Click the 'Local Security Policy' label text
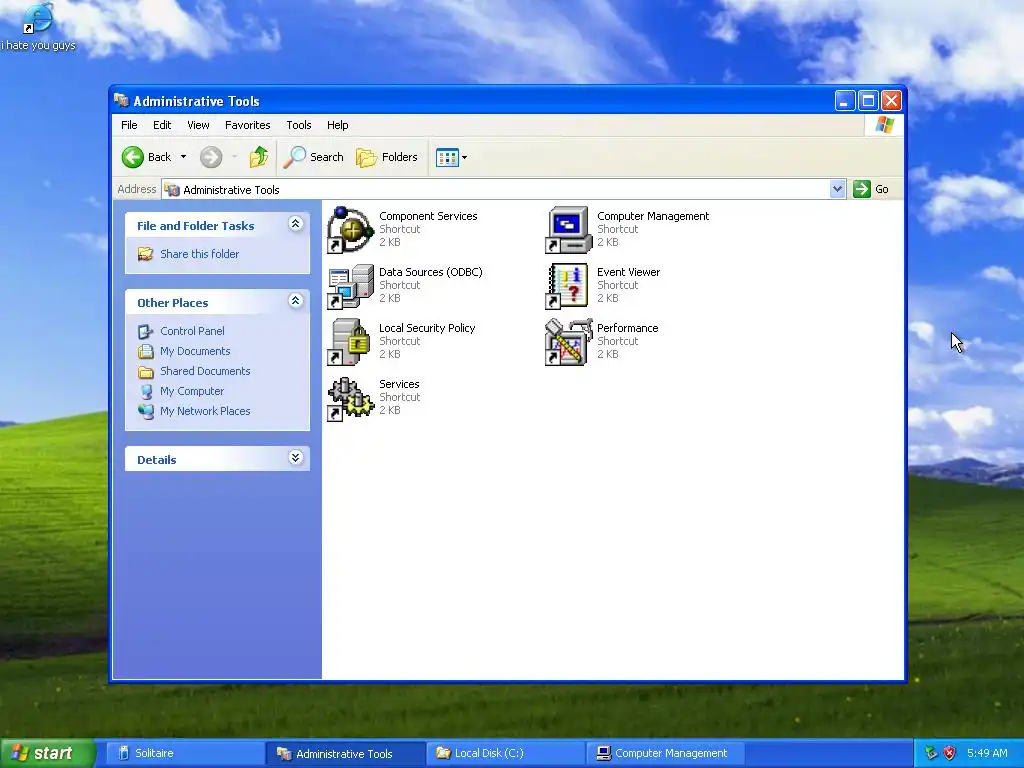Image resolution: width=1024 pixels, height=768 pixels. click(427, 328)
